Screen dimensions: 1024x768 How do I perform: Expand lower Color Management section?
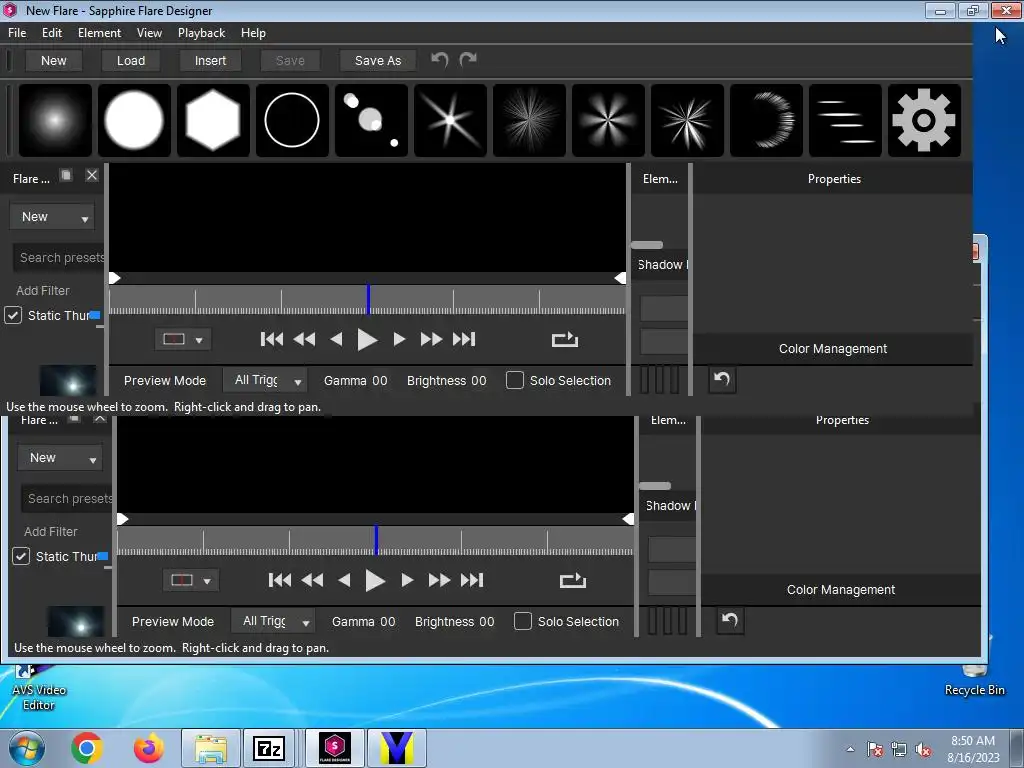click(x=840, y=590)
